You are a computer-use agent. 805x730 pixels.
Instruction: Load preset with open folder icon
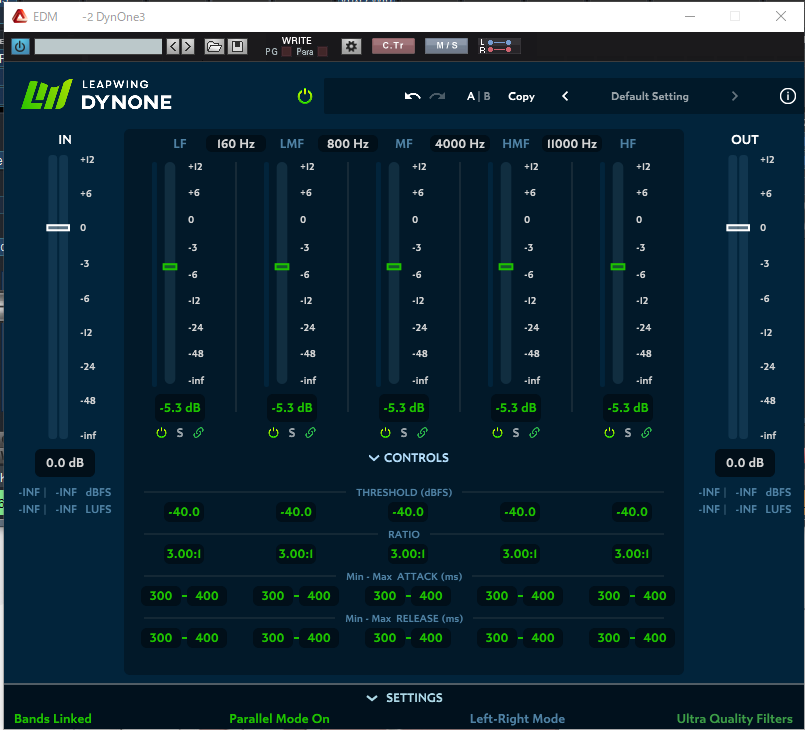click(x=214, y=47)
